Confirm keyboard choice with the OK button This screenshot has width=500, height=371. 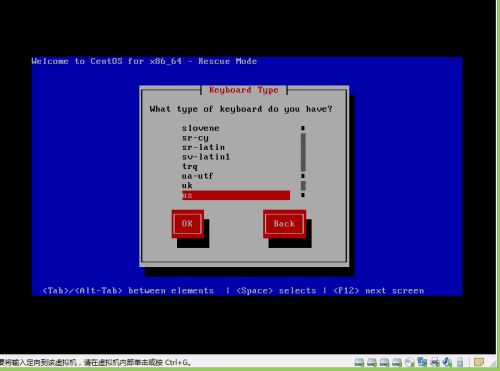[x=188, y=224]
